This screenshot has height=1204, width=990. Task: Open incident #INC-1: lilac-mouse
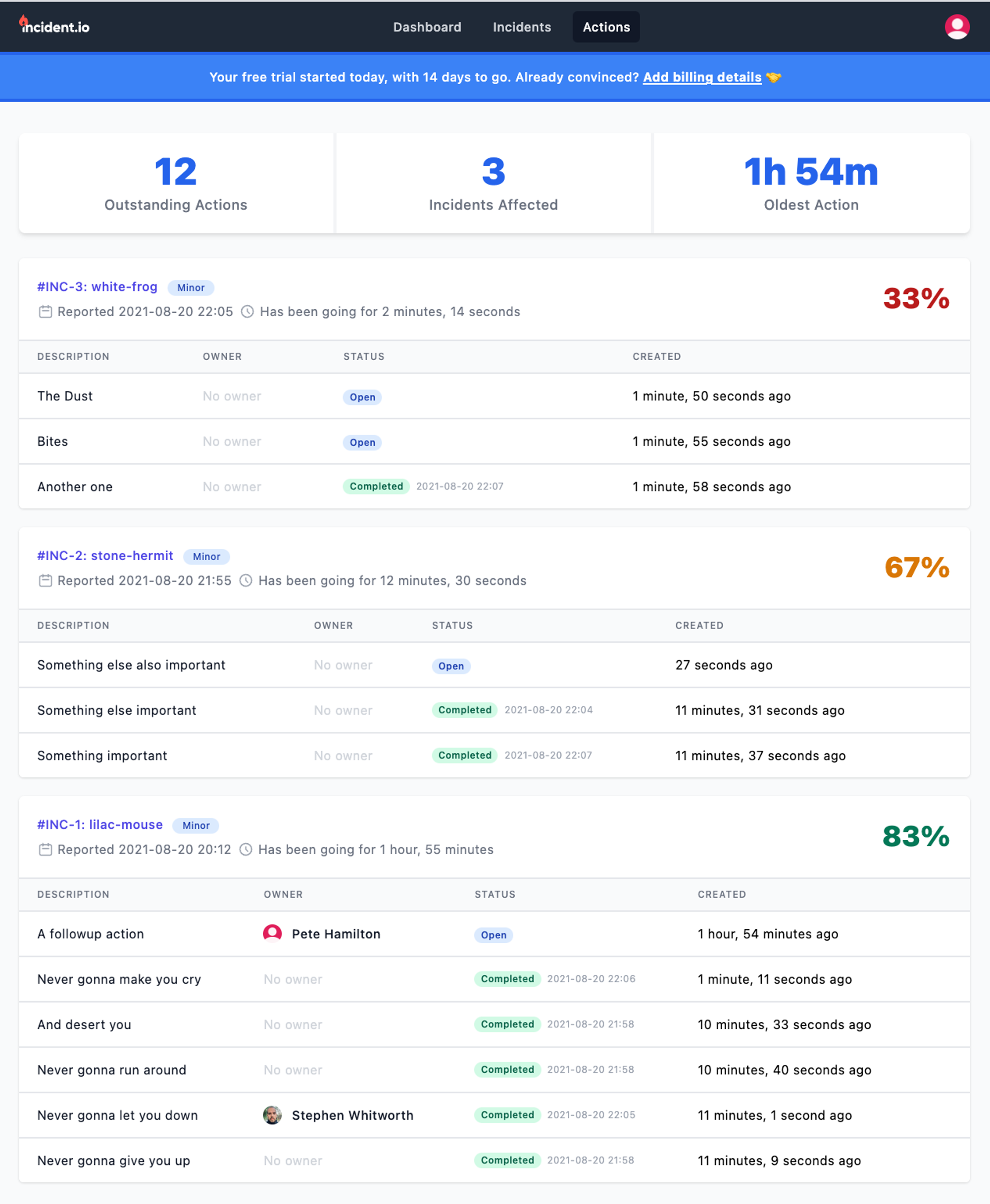point(100,824)
